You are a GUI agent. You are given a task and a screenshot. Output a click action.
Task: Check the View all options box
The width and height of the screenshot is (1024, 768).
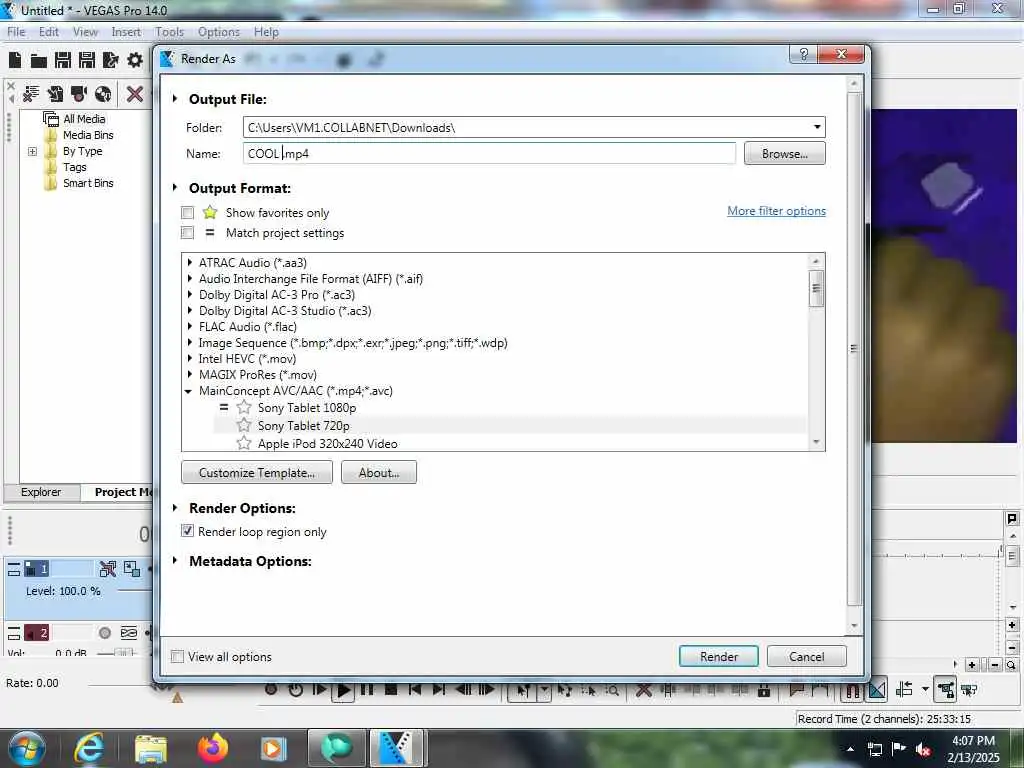pos(177,656)
